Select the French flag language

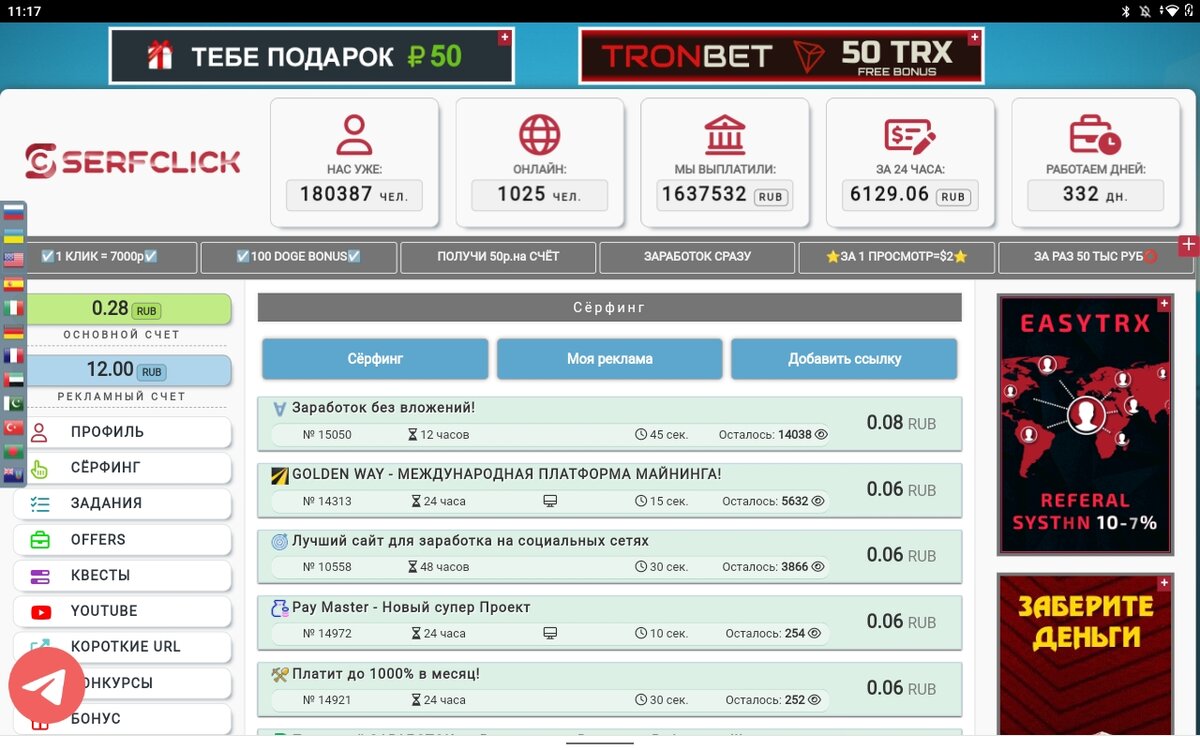pyautogui.click(x=13, y=355)
